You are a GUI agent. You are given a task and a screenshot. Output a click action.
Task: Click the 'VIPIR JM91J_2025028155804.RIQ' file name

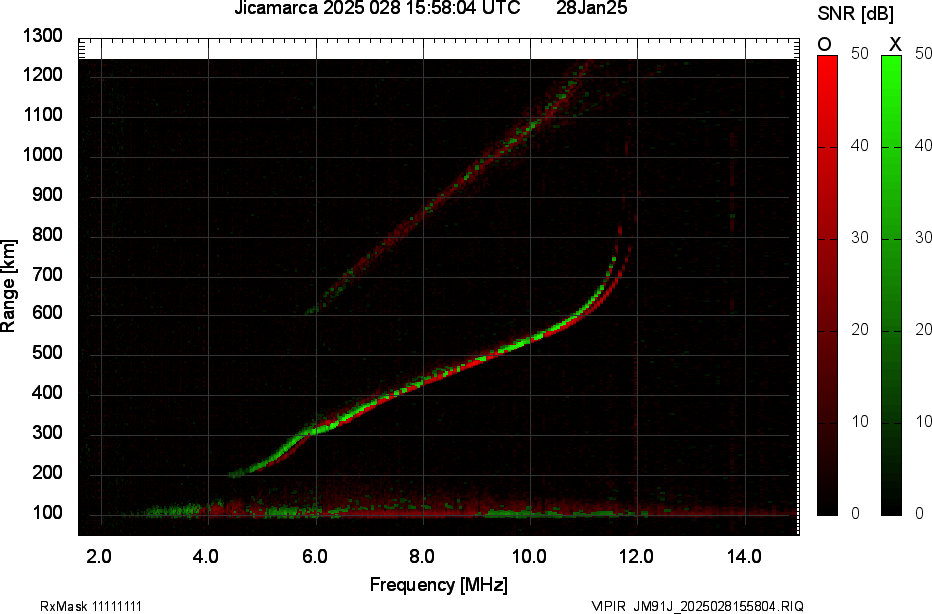pos(697,606)
